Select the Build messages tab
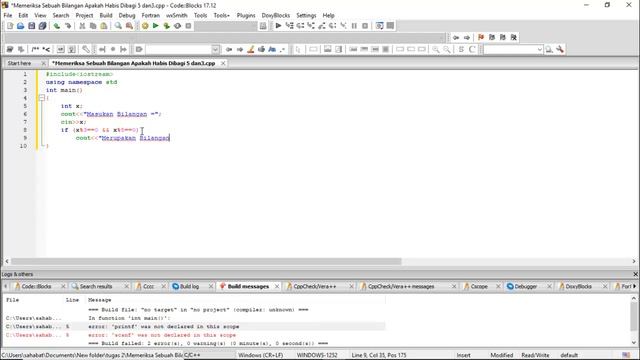640x360 pixels. tap(248, 287)
